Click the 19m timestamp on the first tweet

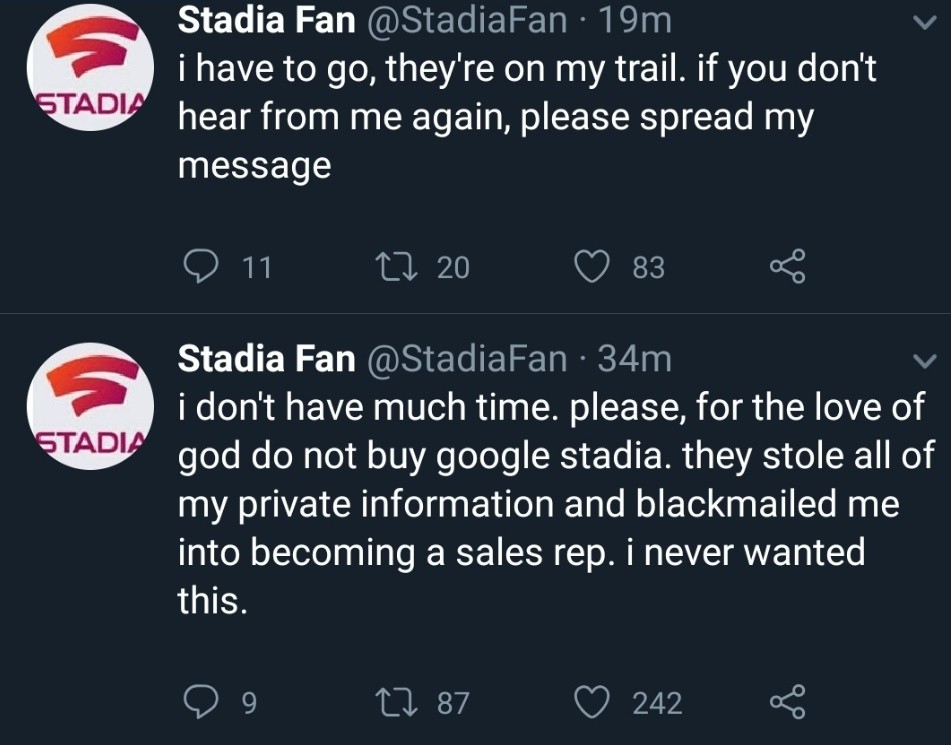click(632, 20)
